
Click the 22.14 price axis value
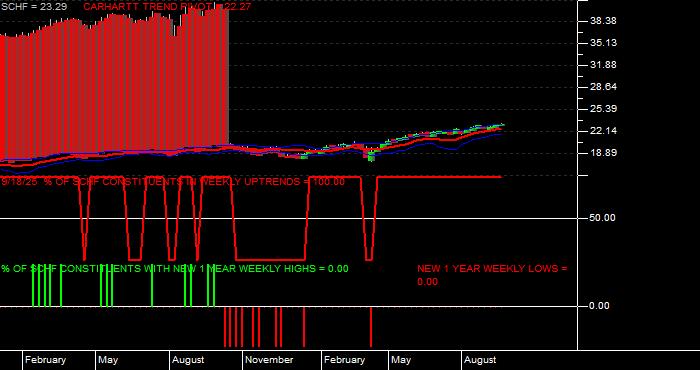pos(603,131)
